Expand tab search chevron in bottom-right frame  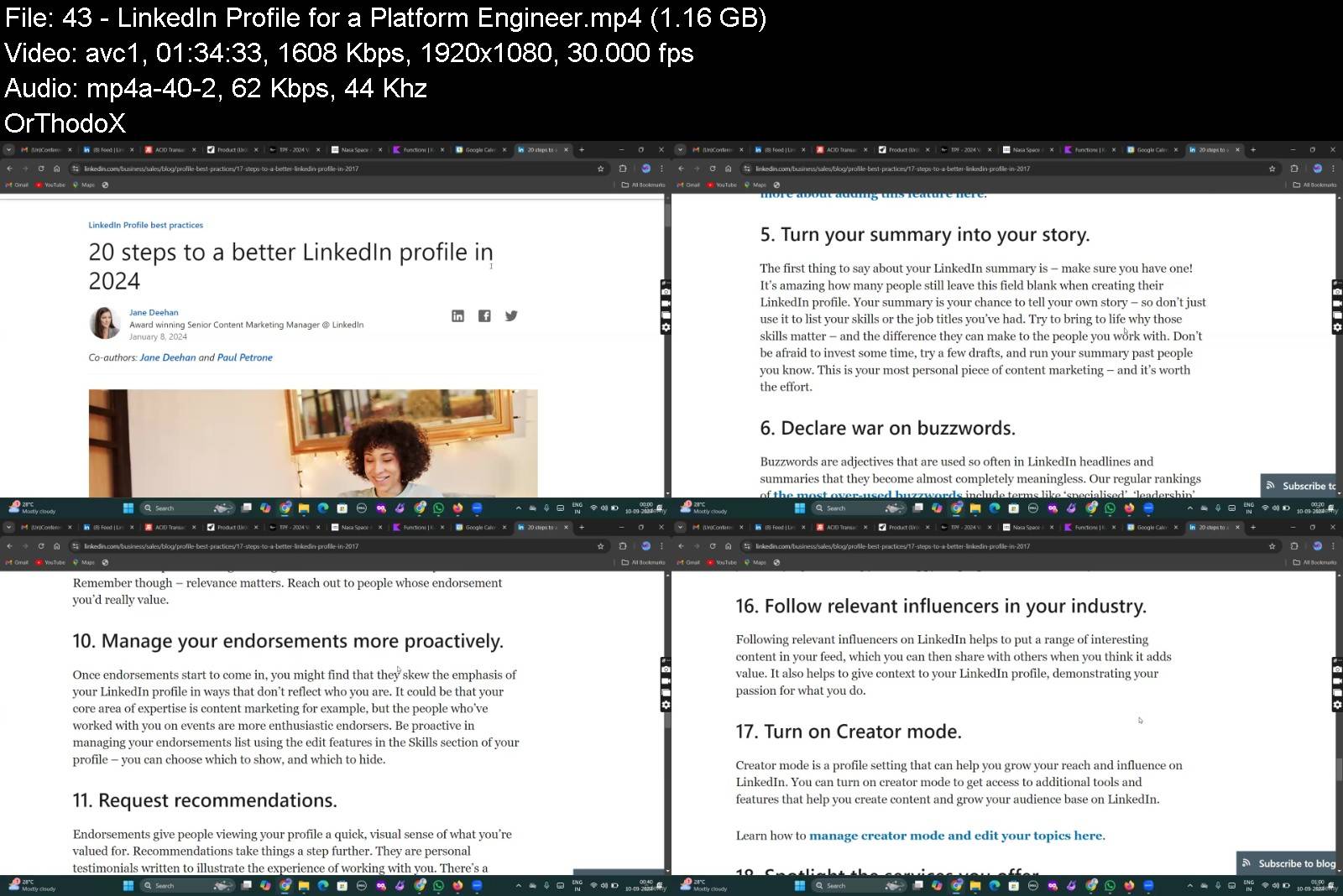[680, 528]
